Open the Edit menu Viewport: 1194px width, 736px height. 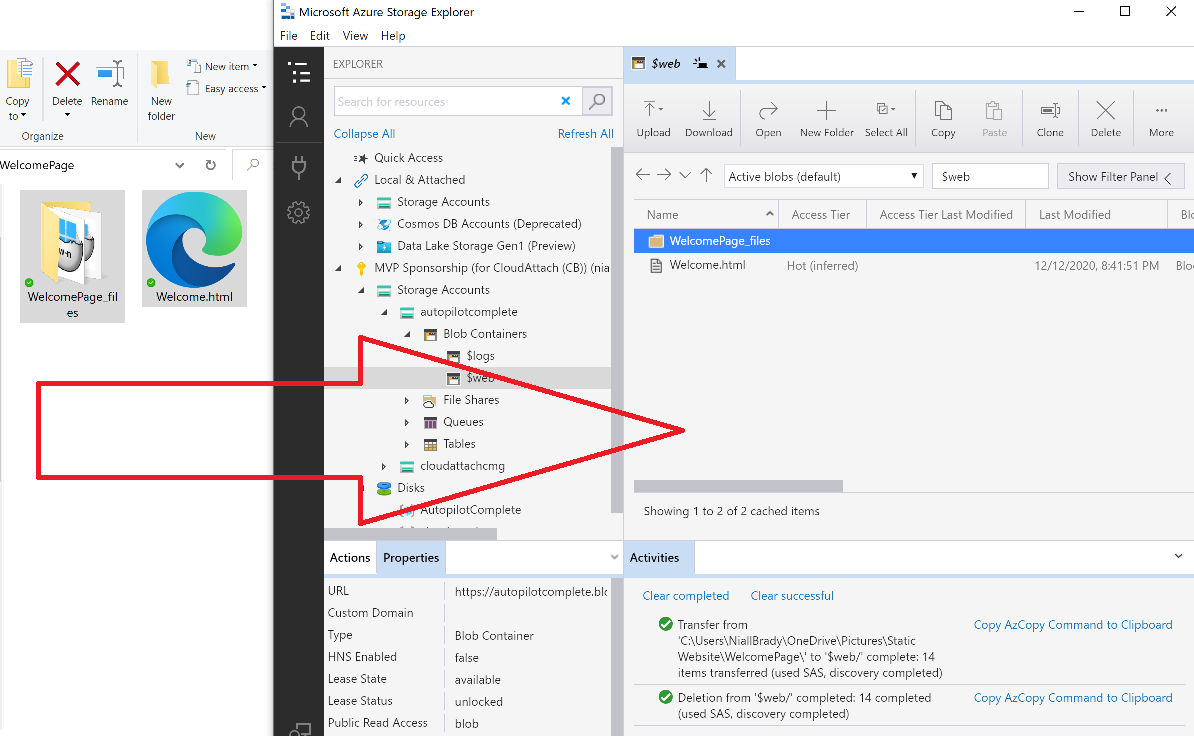coord(320,36)
